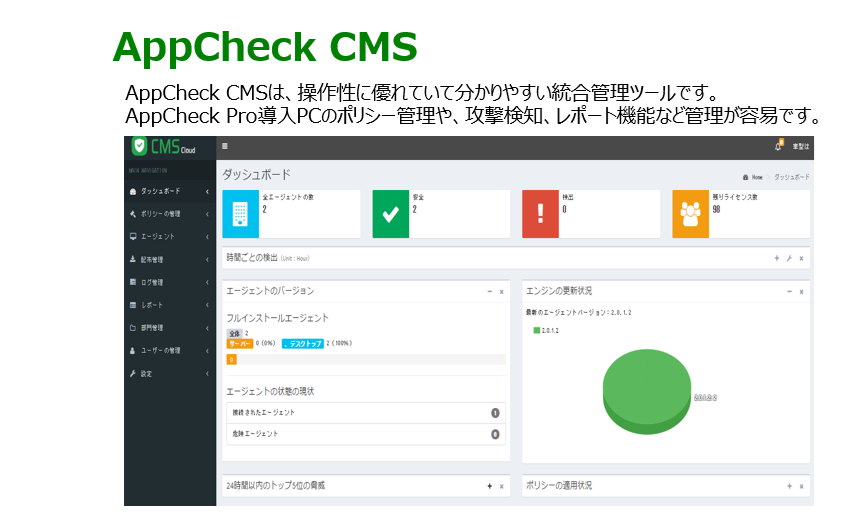Open レポート in the sidebar menu
This screenshot has height=528, width=859.
pyautogui.click(x=170, y=305)
